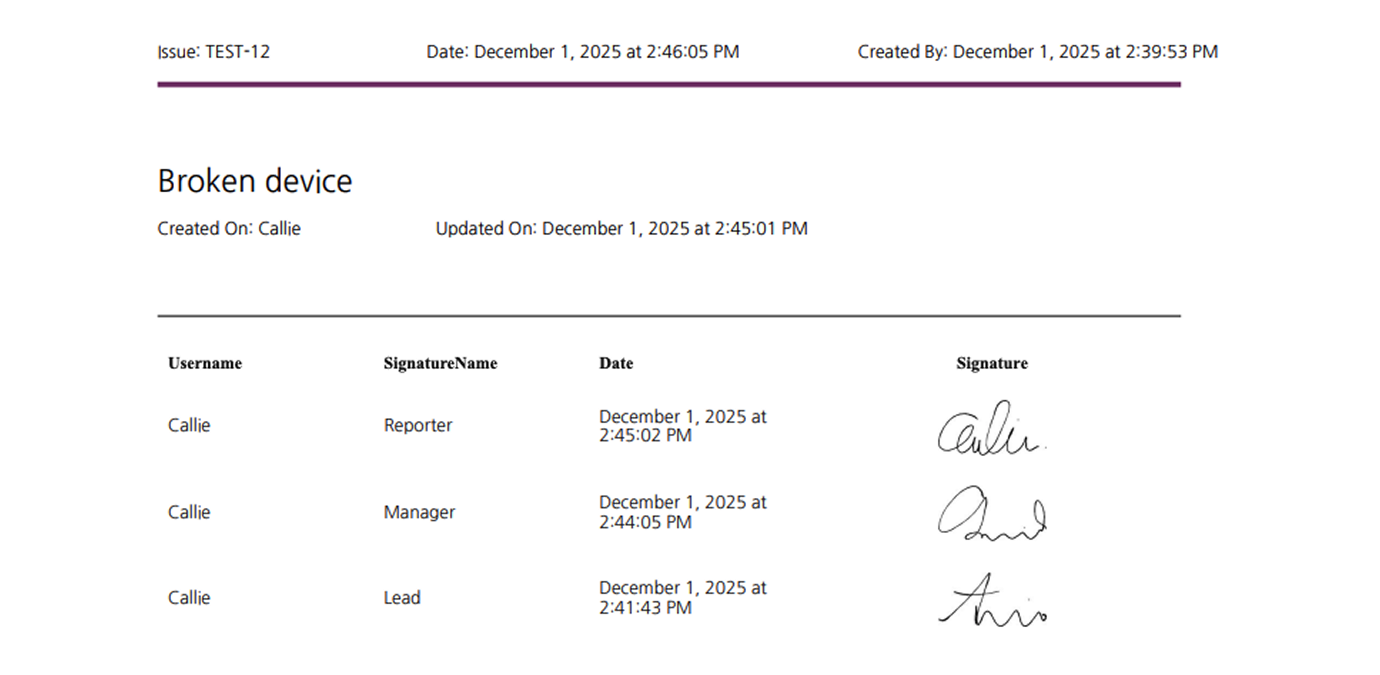Select the Created On: Callie text
This screenshot has width=1380, height=675.
(229, 228)
